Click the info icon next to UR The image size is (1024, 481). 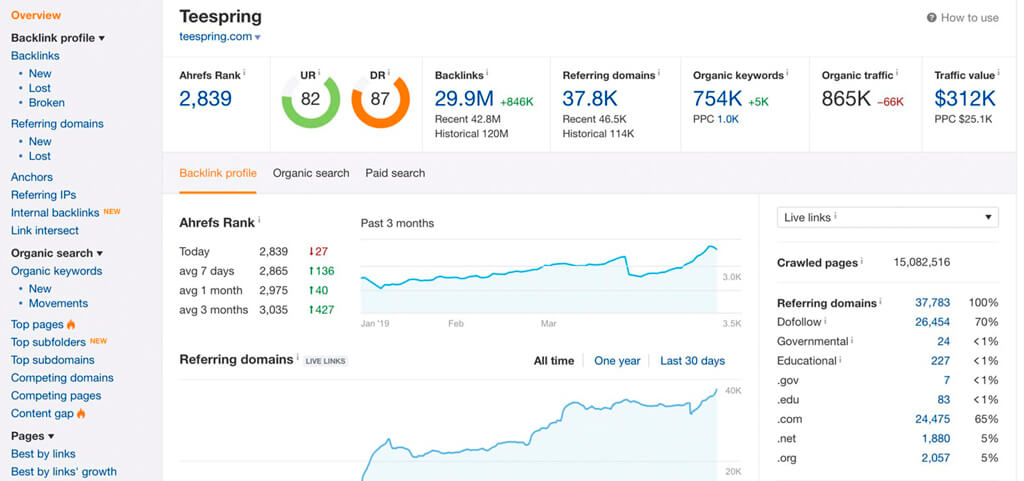(x=319, y=73)
